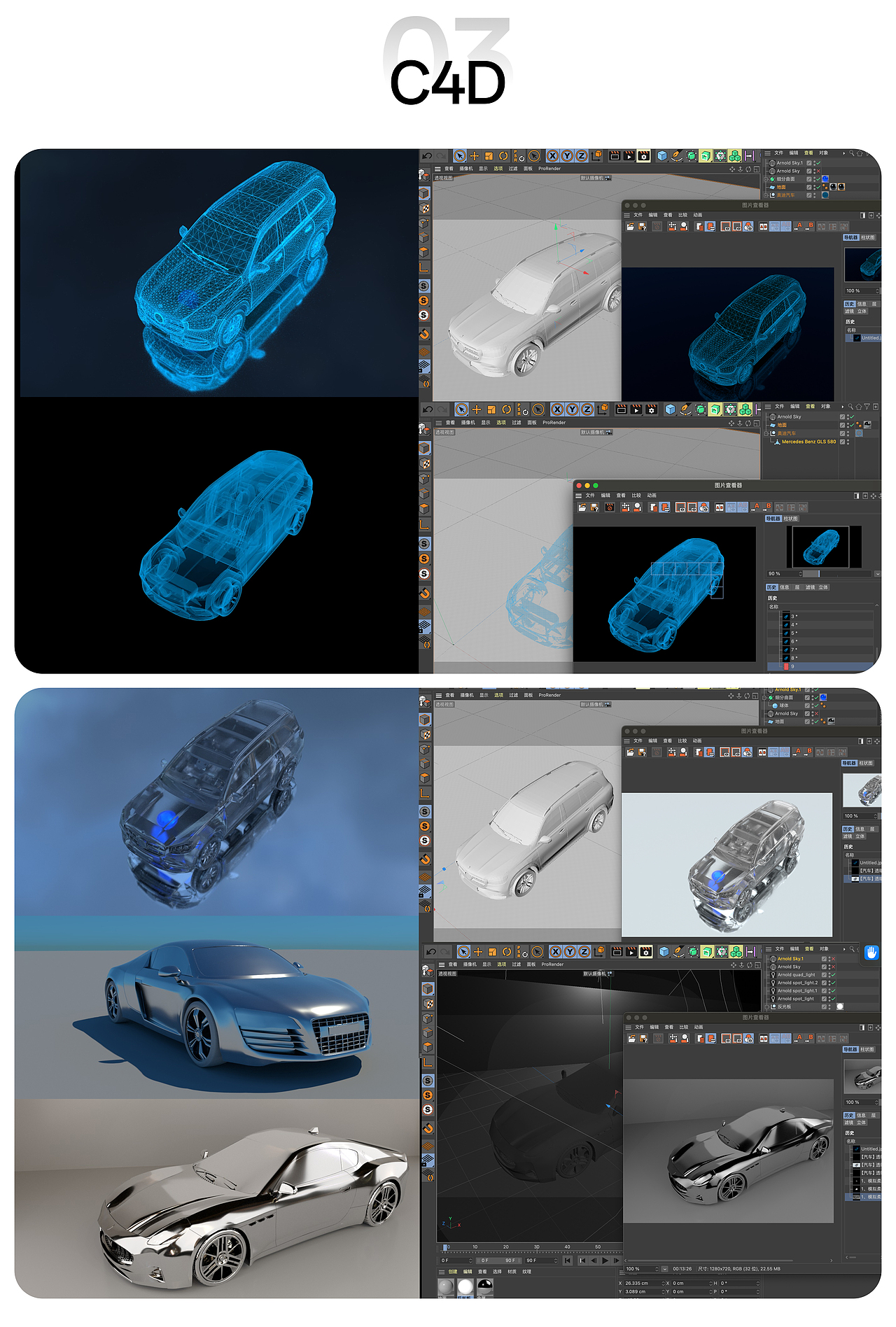Open 纹理 menu in material manager
The height and width of the screenshot is (1327, 896).
coord(527,1272)
